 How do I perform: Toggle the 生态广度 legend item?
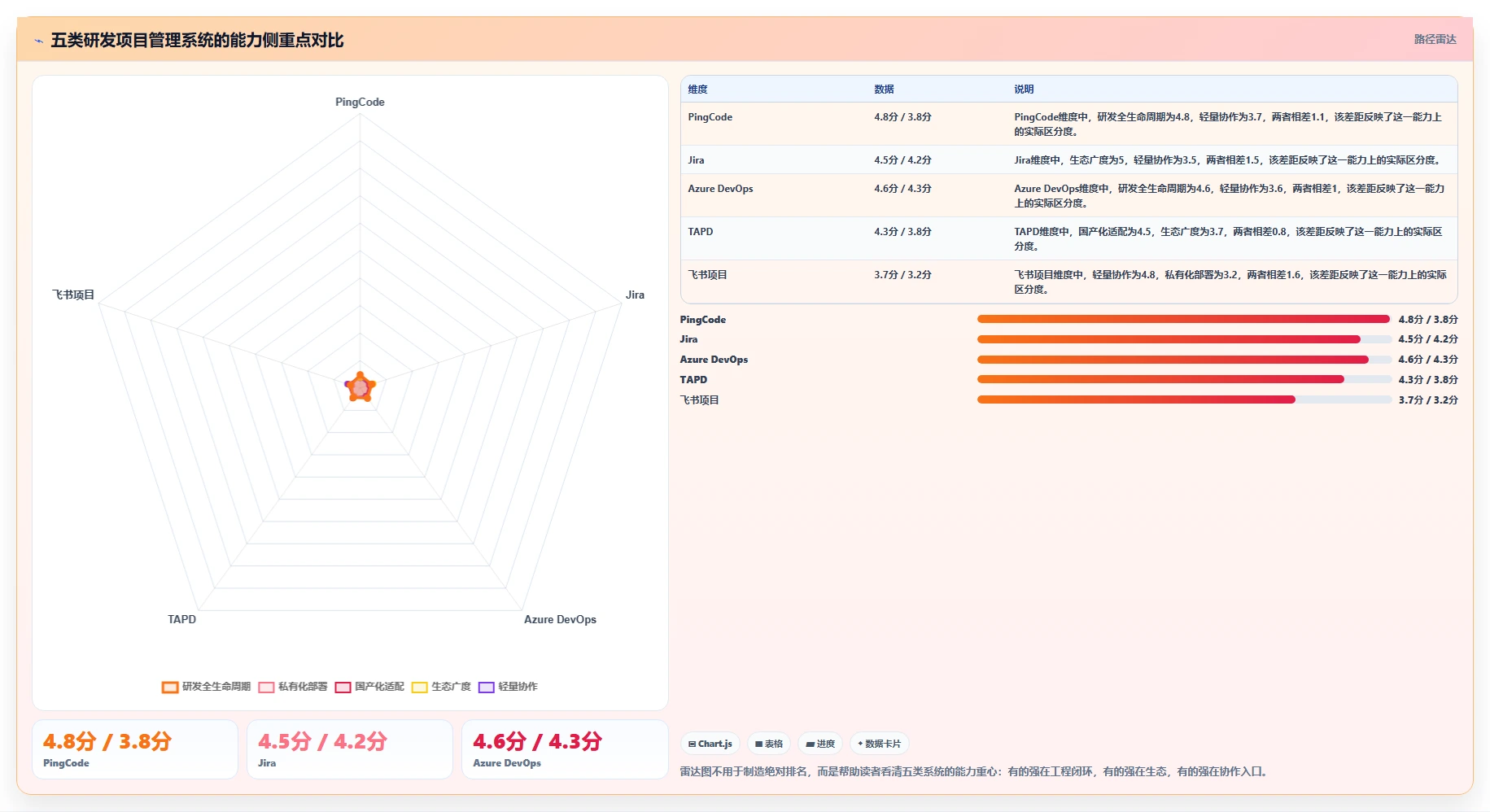[441, 687]
